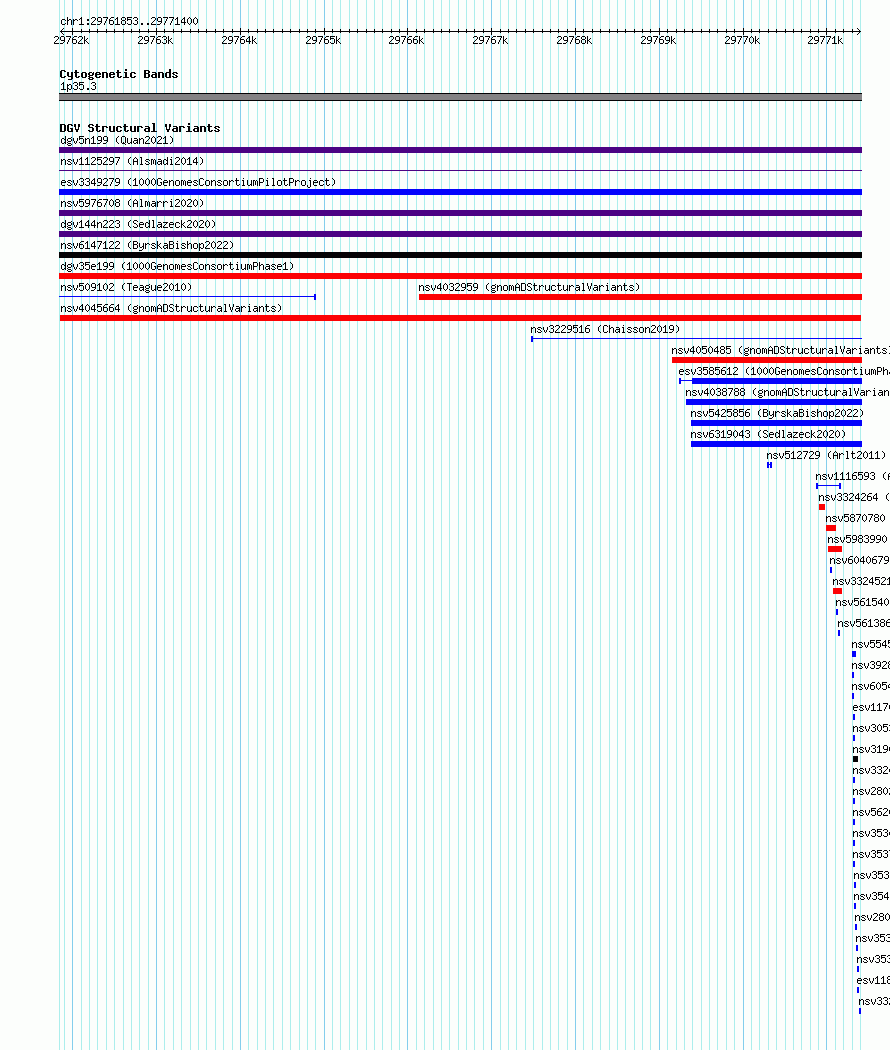
Task: Open variant nsv5870780 label
Action: pos(855,518)
